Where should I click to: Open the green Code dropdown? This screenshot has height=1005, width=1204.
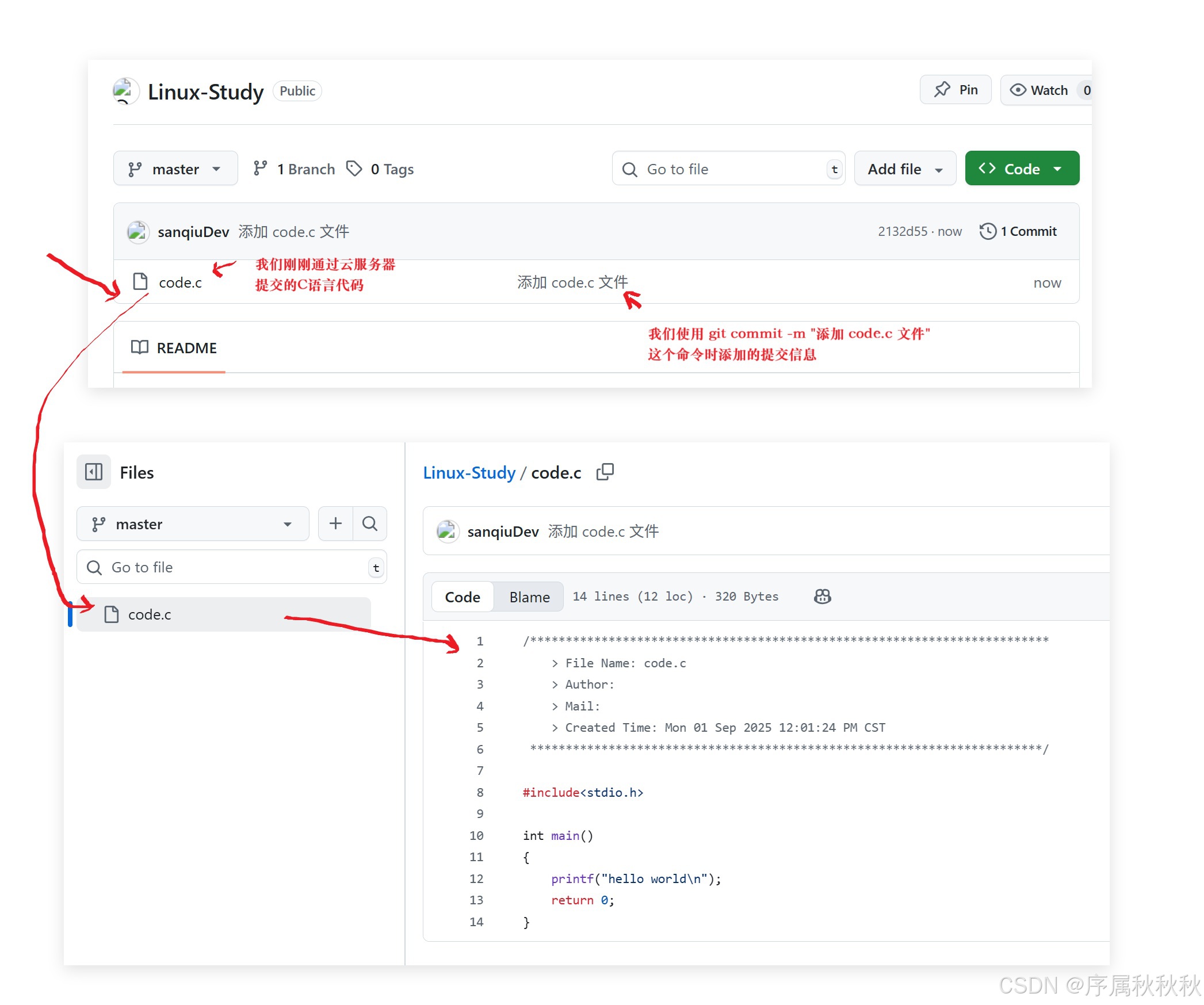(1022, 169)
